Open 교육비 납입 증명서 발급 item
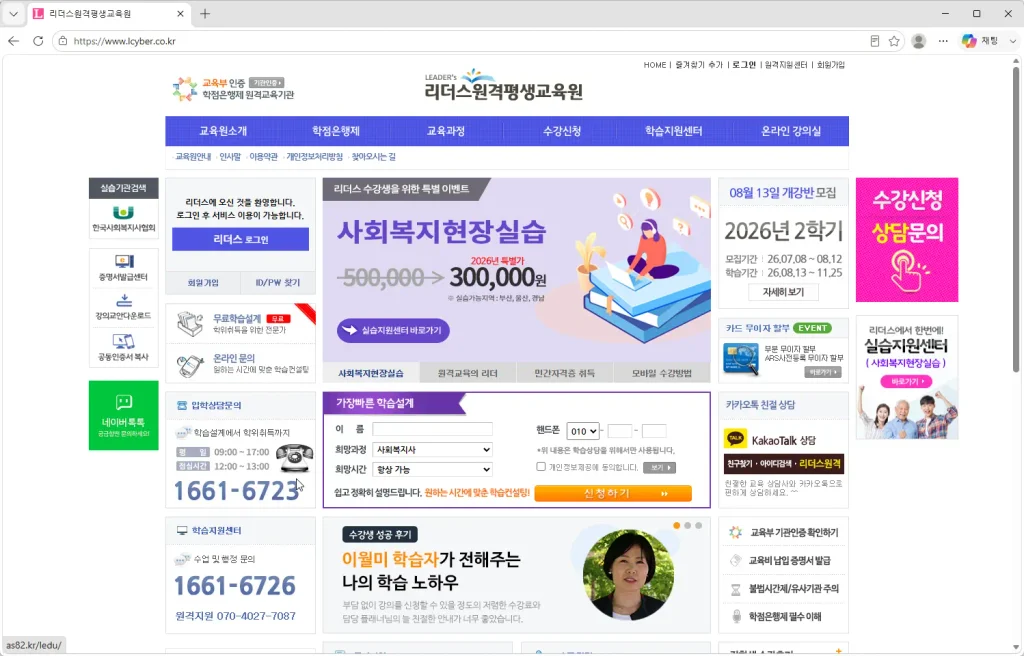 pyautogui.click(x=780, y=561)
